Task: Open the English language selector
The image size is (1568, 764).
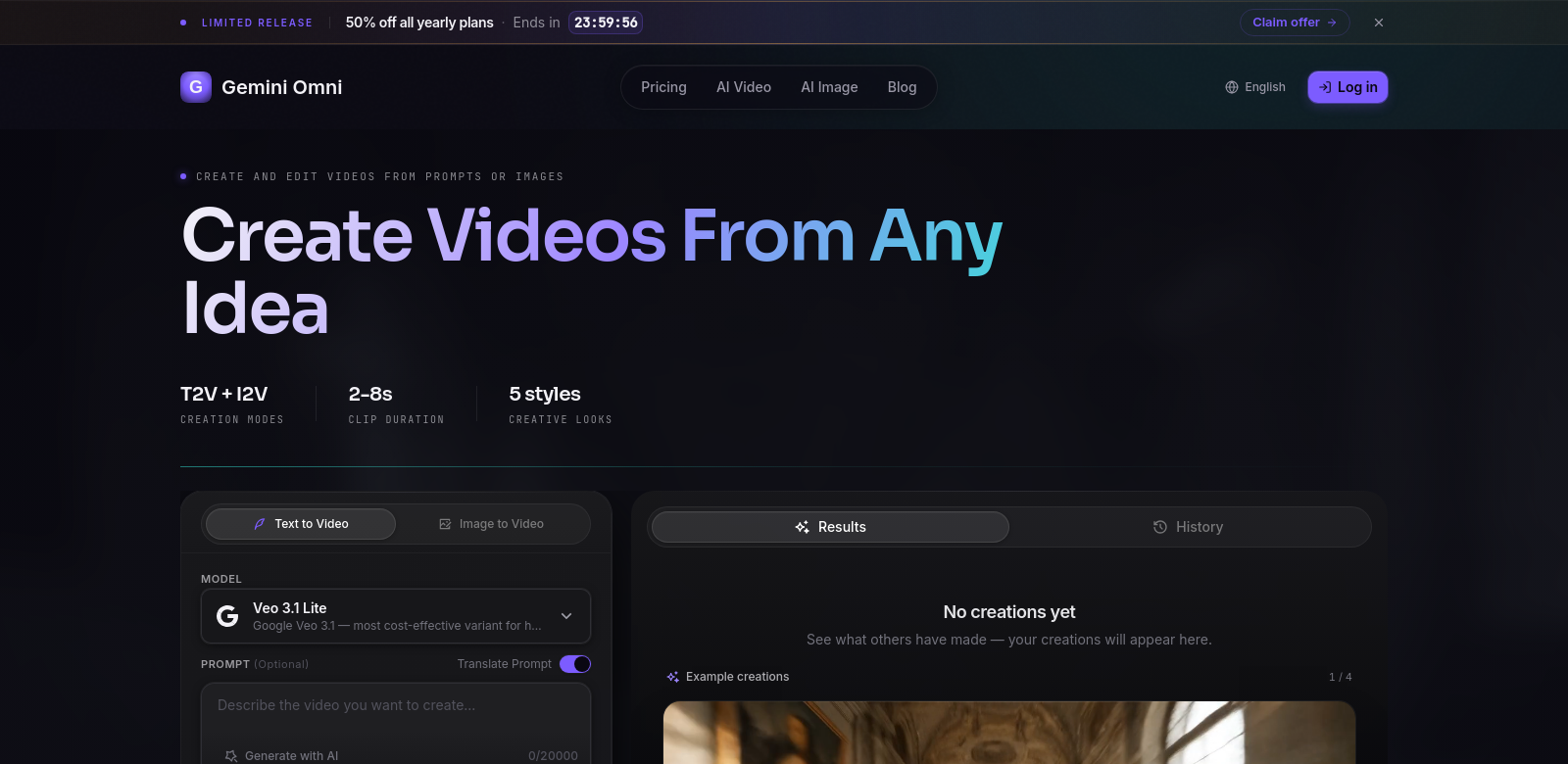Action: coord(1255,87)
